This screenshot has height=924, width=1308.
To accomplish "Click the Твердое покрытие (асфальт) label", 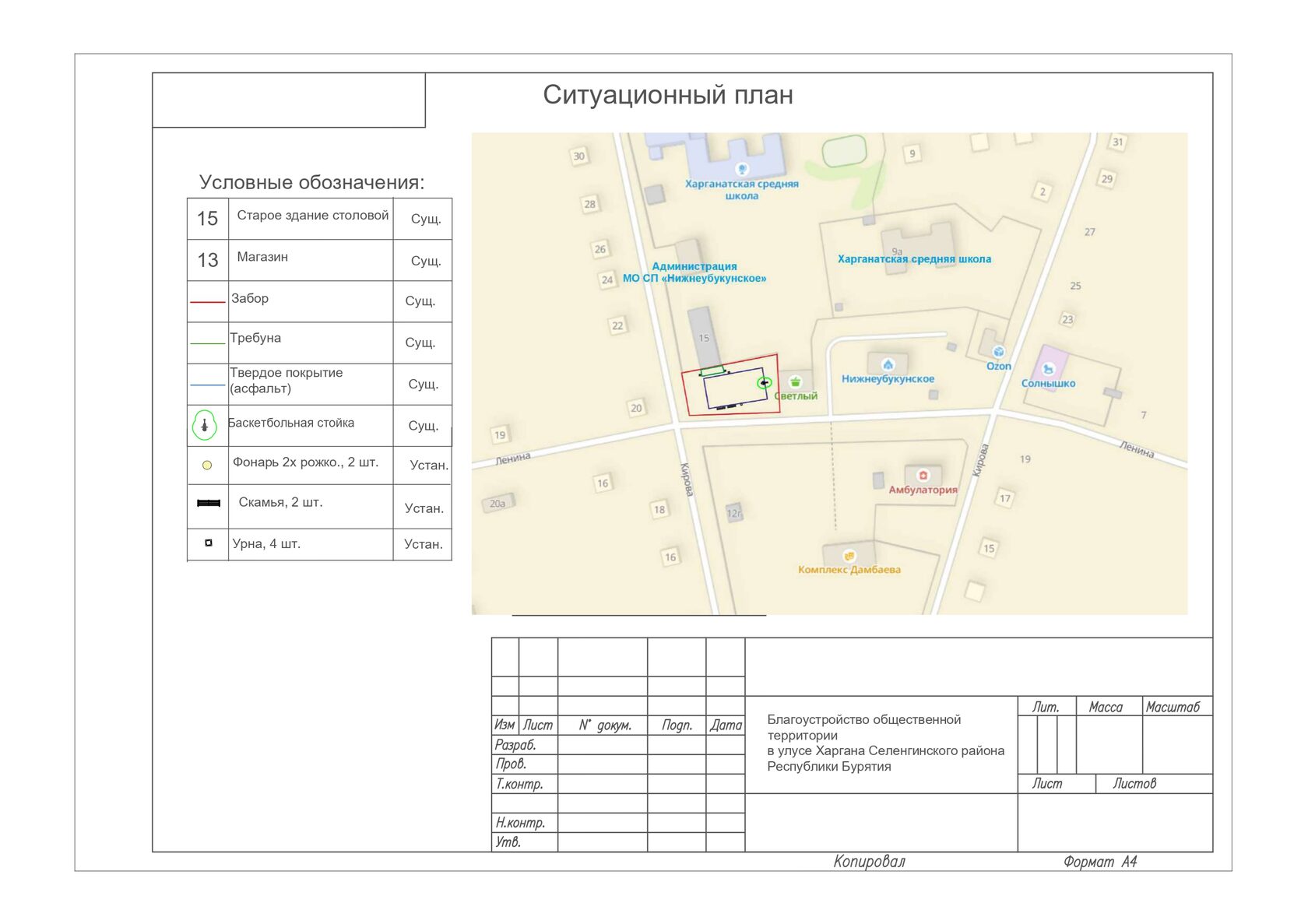I will 287,381.
